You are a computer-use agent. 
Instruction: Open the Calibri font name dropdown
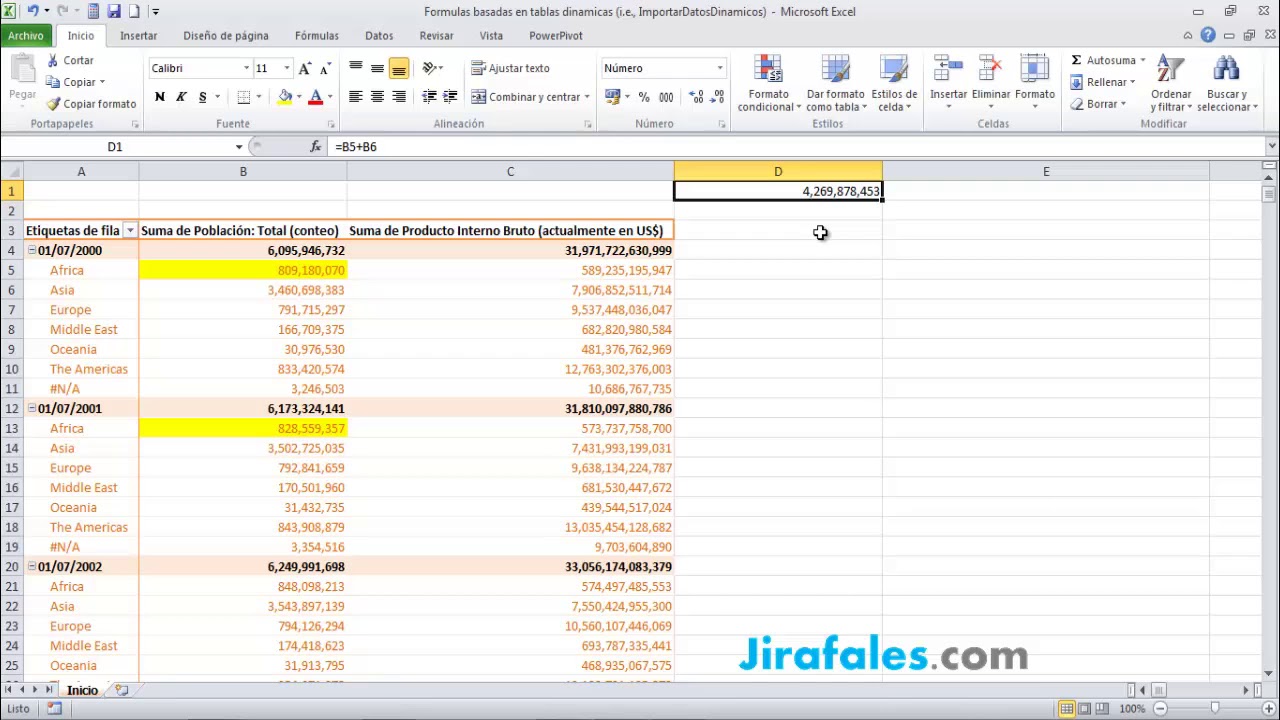pos(246,68)
